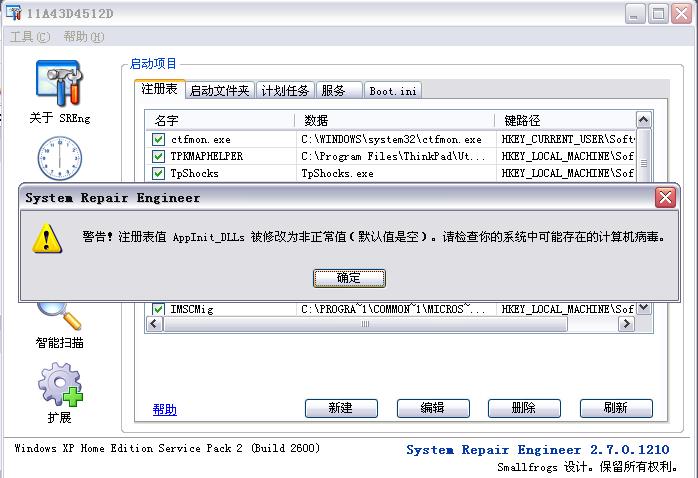Click the list scroll up arrow

643,120
